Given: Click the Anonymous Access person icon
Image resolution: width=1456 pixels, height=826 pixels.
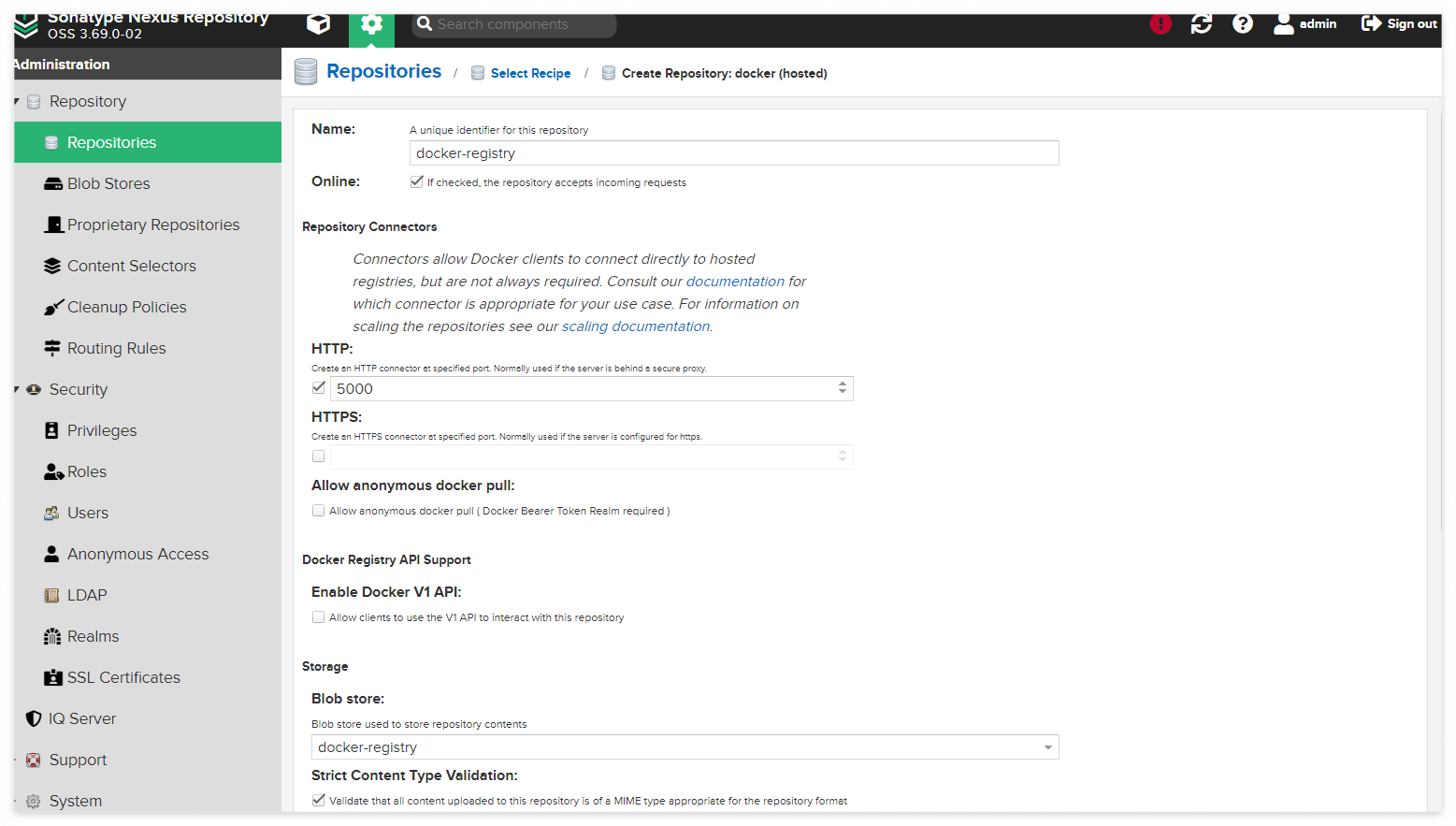Looking at the screenshot, I should (51, 554).
